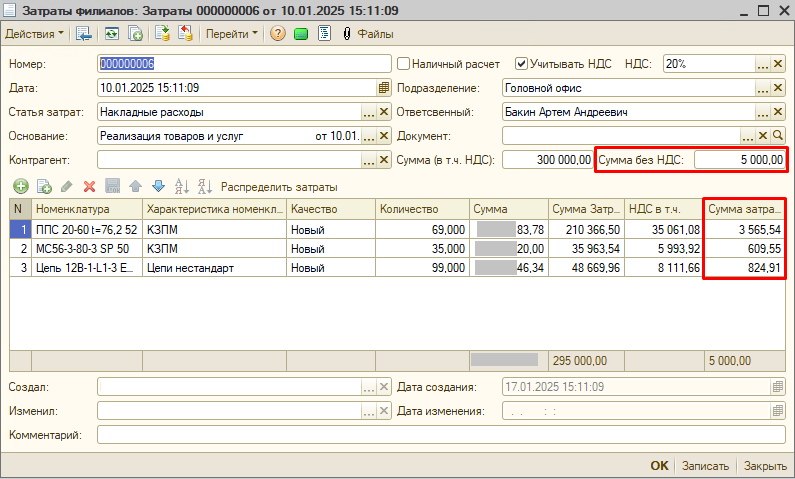Screen dimensions: 795x479
Task: Click the reread document refresh icon
Action: [x=112, y=34]
